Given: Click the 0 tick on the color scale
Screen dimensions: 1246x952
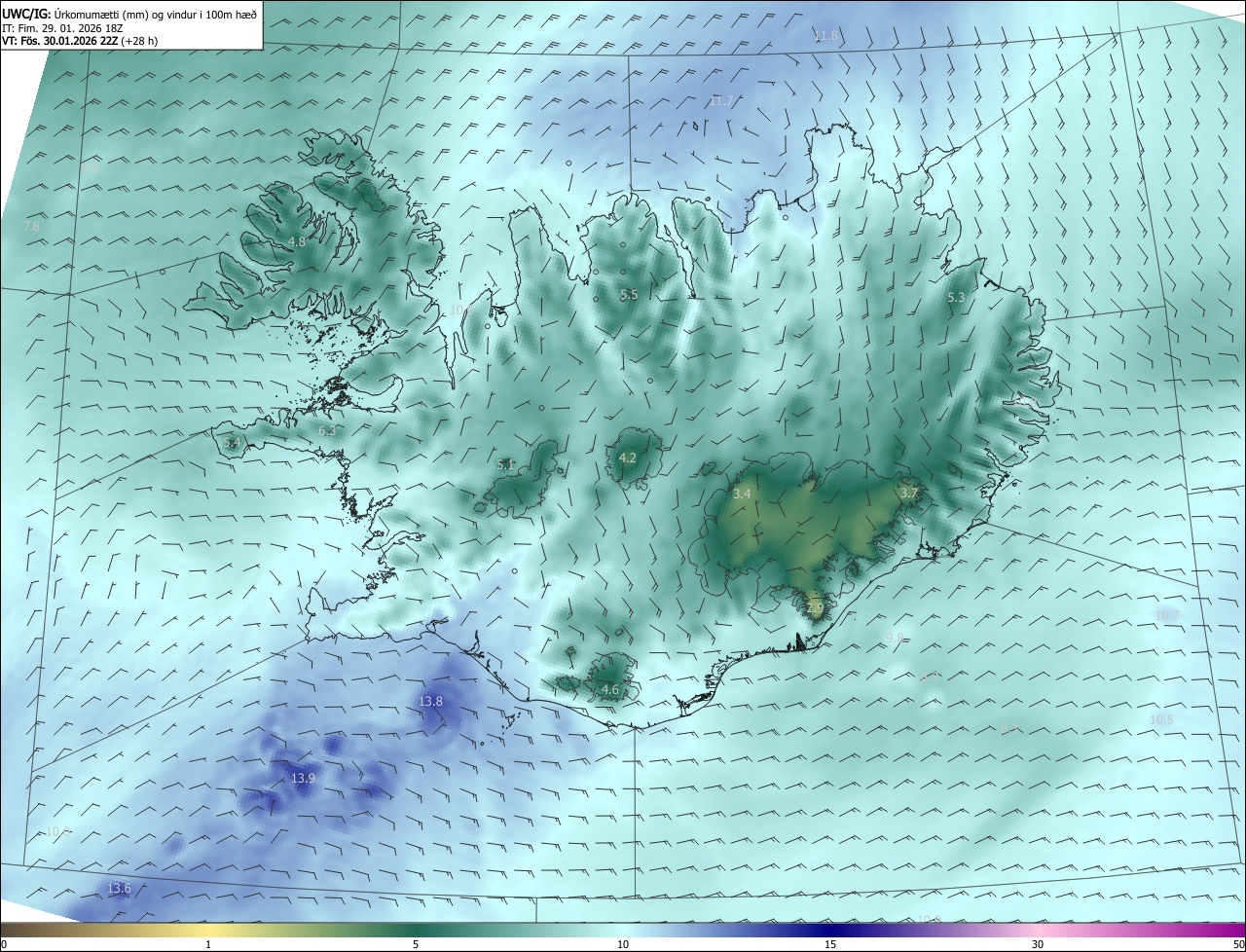Looking at the screenshot, I should (4, 944).
